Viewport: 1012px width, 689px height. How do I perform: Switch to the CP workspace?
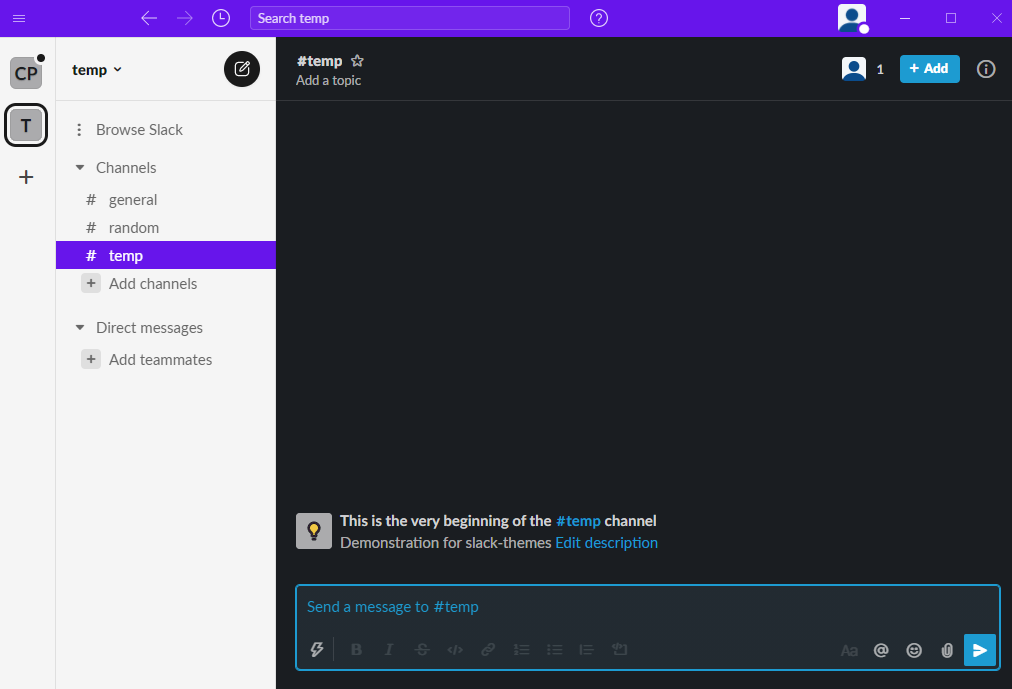[26, 73]
